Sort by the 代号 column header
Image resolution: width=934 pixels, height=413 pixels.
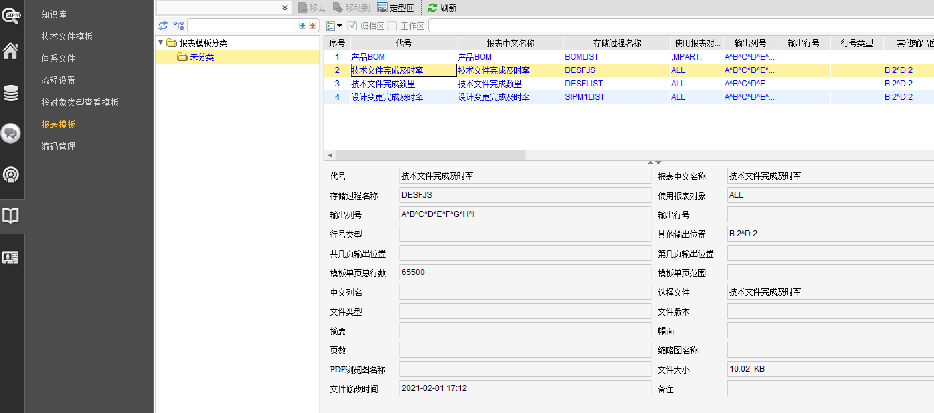coord(404,43)
